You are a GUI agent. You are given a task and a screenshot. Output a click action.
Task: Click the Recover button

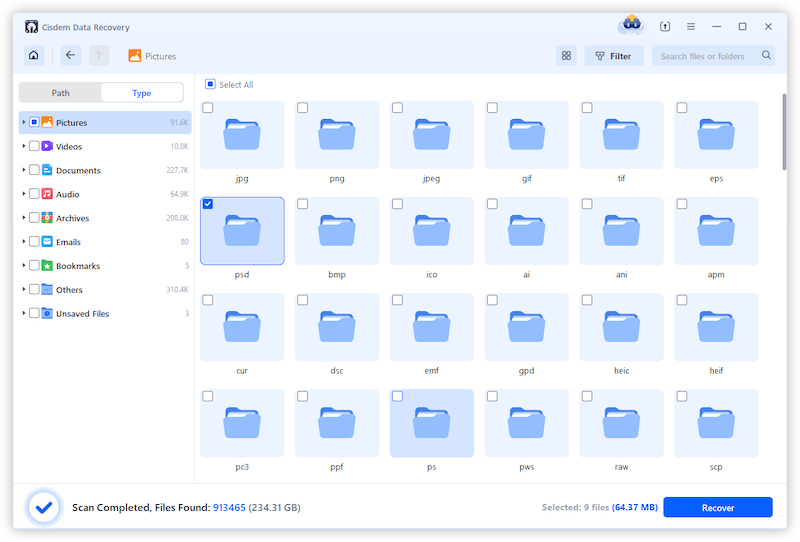point(718,507)
